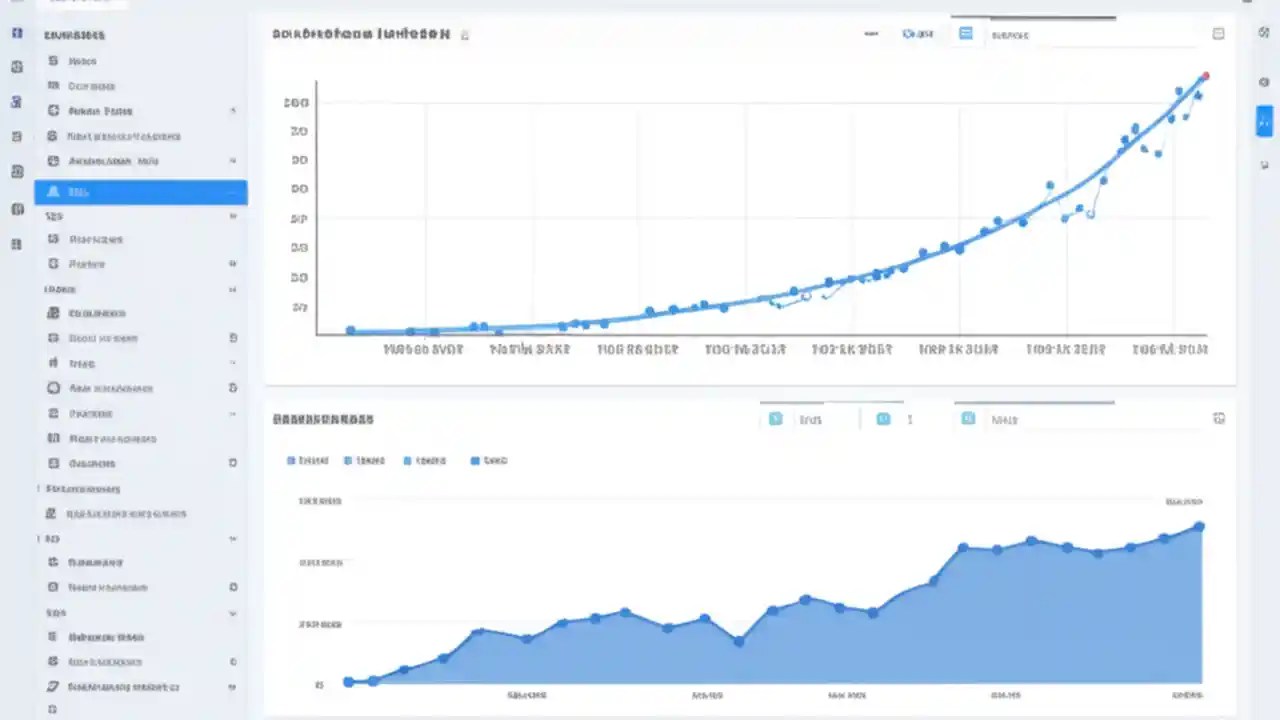Toggle the first legend checkbox under the lower chart
The image size is (1280, 720).
coord(290,461)
